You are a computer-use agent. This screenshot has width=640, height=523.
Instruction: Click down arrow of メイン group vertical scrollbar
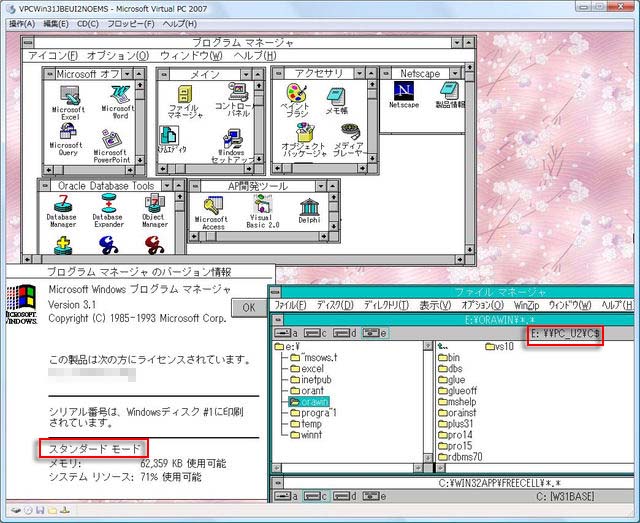tap(259, 159)
